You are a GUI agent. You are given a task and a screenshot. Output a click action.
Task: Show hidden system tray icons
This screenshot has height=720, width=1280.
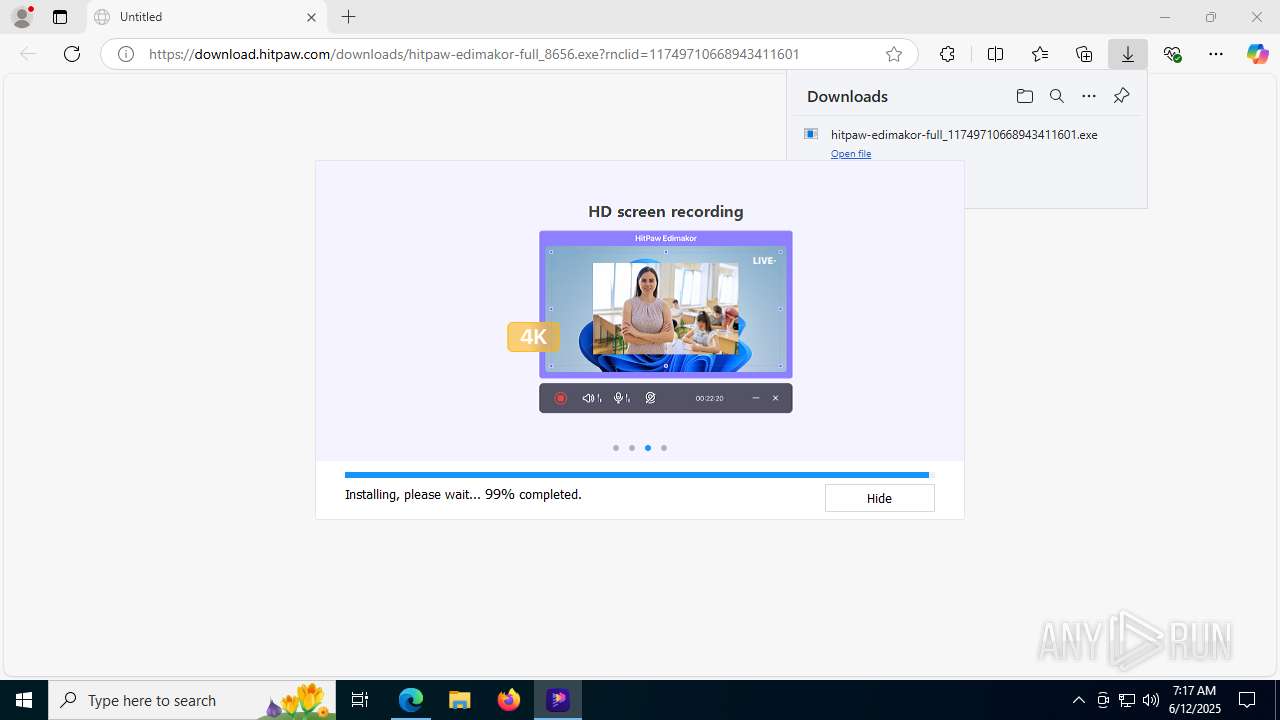click(1078, 700)
